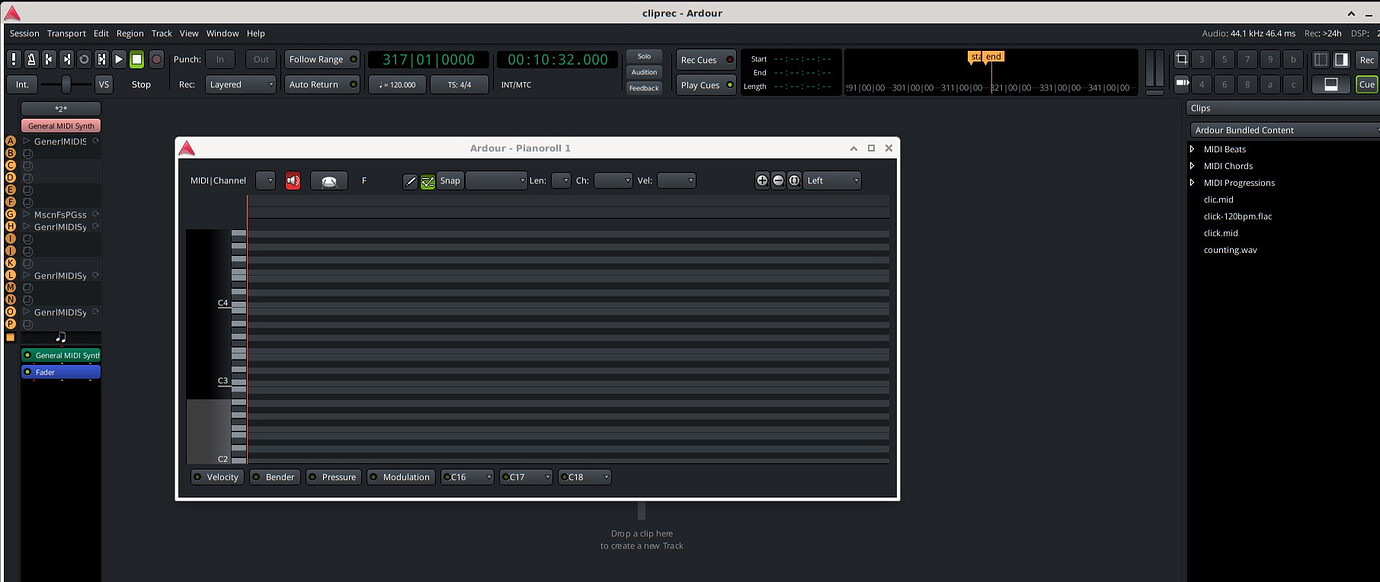Toggle loop playback icon
The width and height of the screenshot is (1380, 582).
tap(84, 59)
